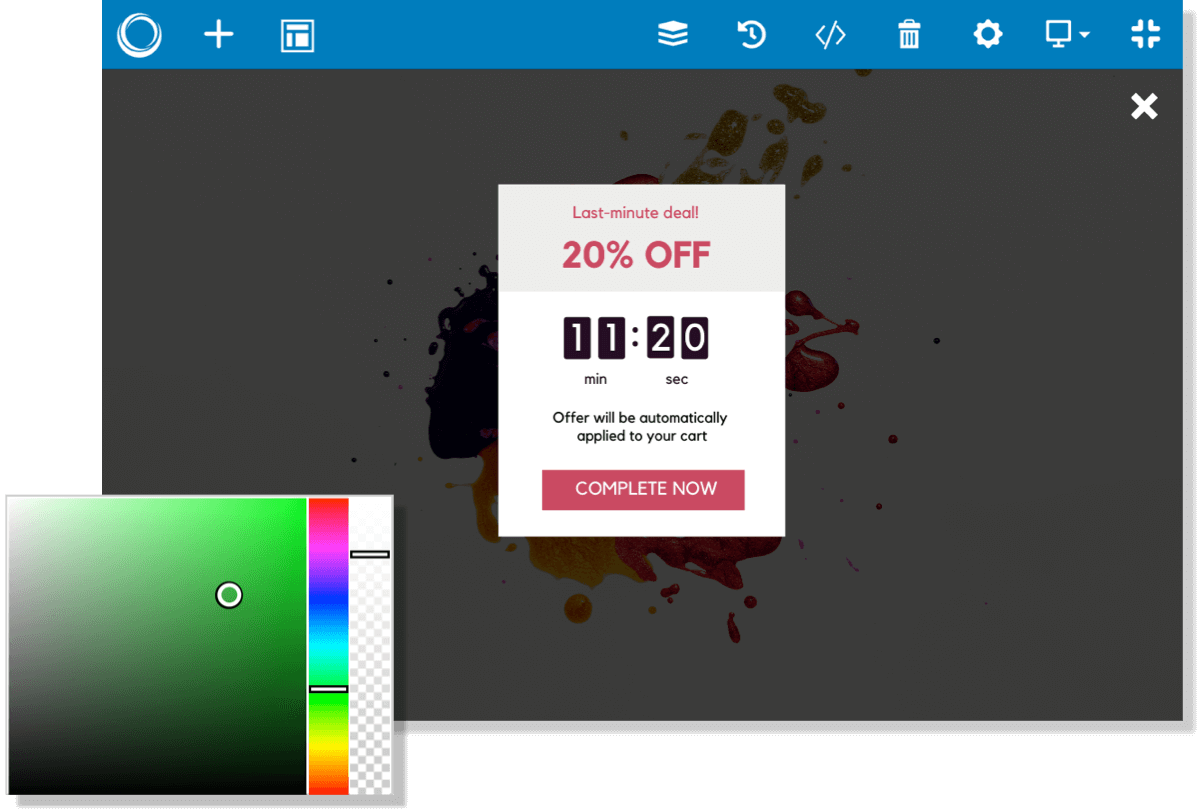
Task: Click the COMPLETE NOW button
Action: point(643,489)
